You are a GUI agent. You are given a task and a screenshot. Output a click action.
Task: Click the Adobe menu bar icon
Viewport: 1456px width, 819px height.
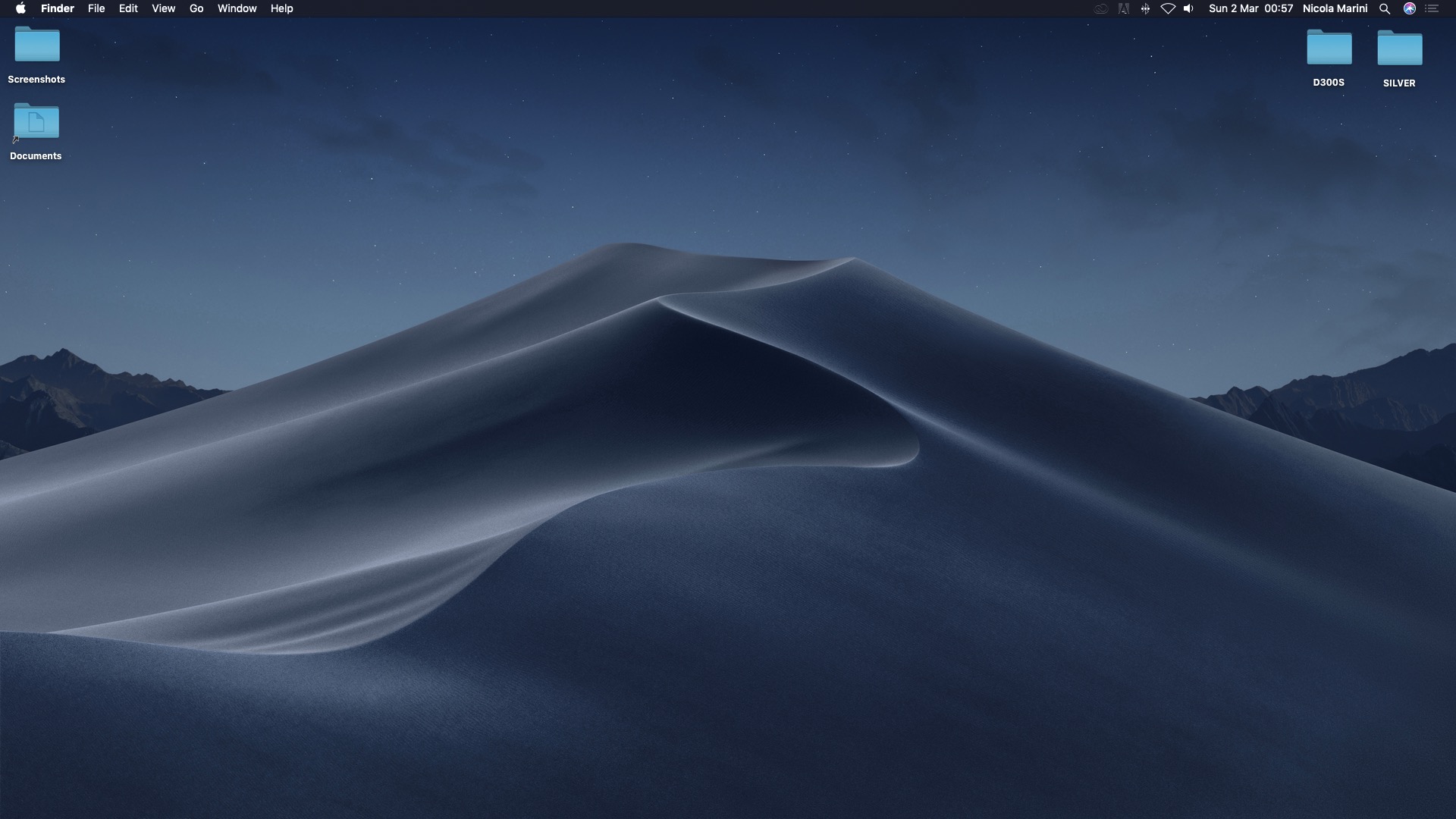click(x=1123, y=8)
